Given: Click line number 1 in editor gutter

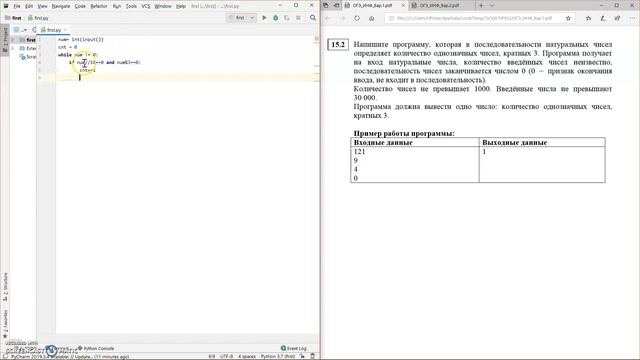Looking at the screenshot, I should click(x=40, y=40).
